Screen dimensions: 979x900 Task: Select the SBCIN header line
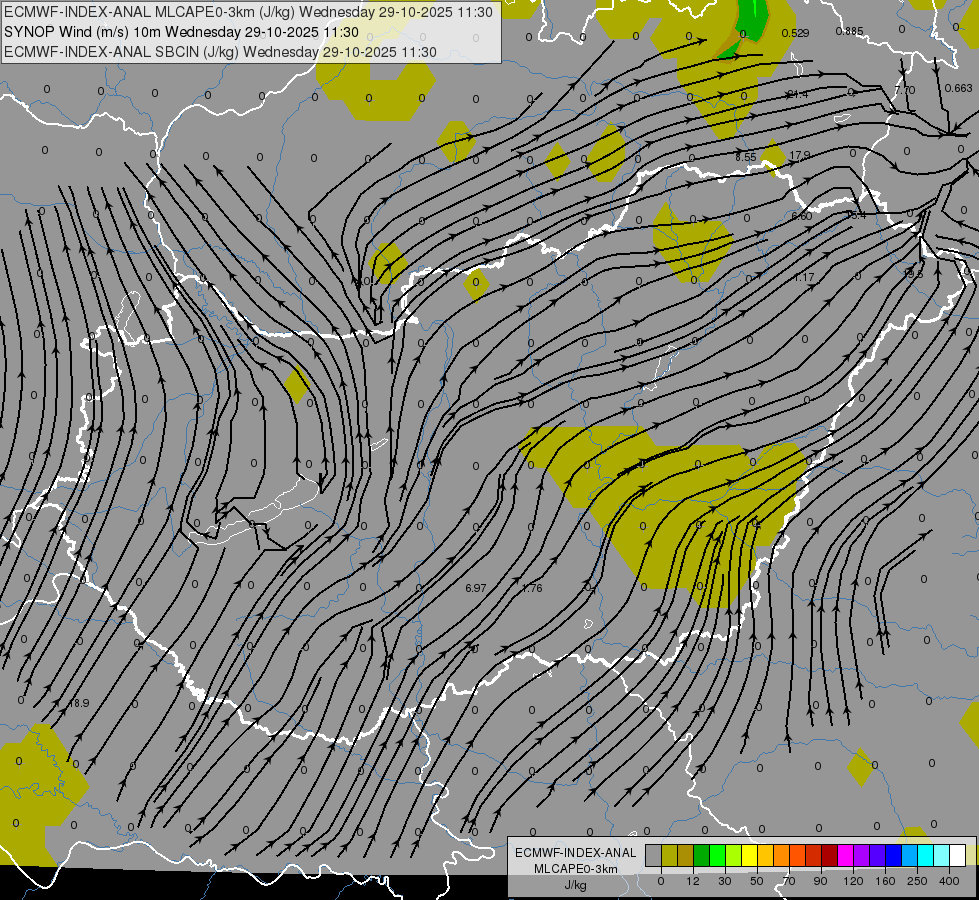[x=220, y=52]
